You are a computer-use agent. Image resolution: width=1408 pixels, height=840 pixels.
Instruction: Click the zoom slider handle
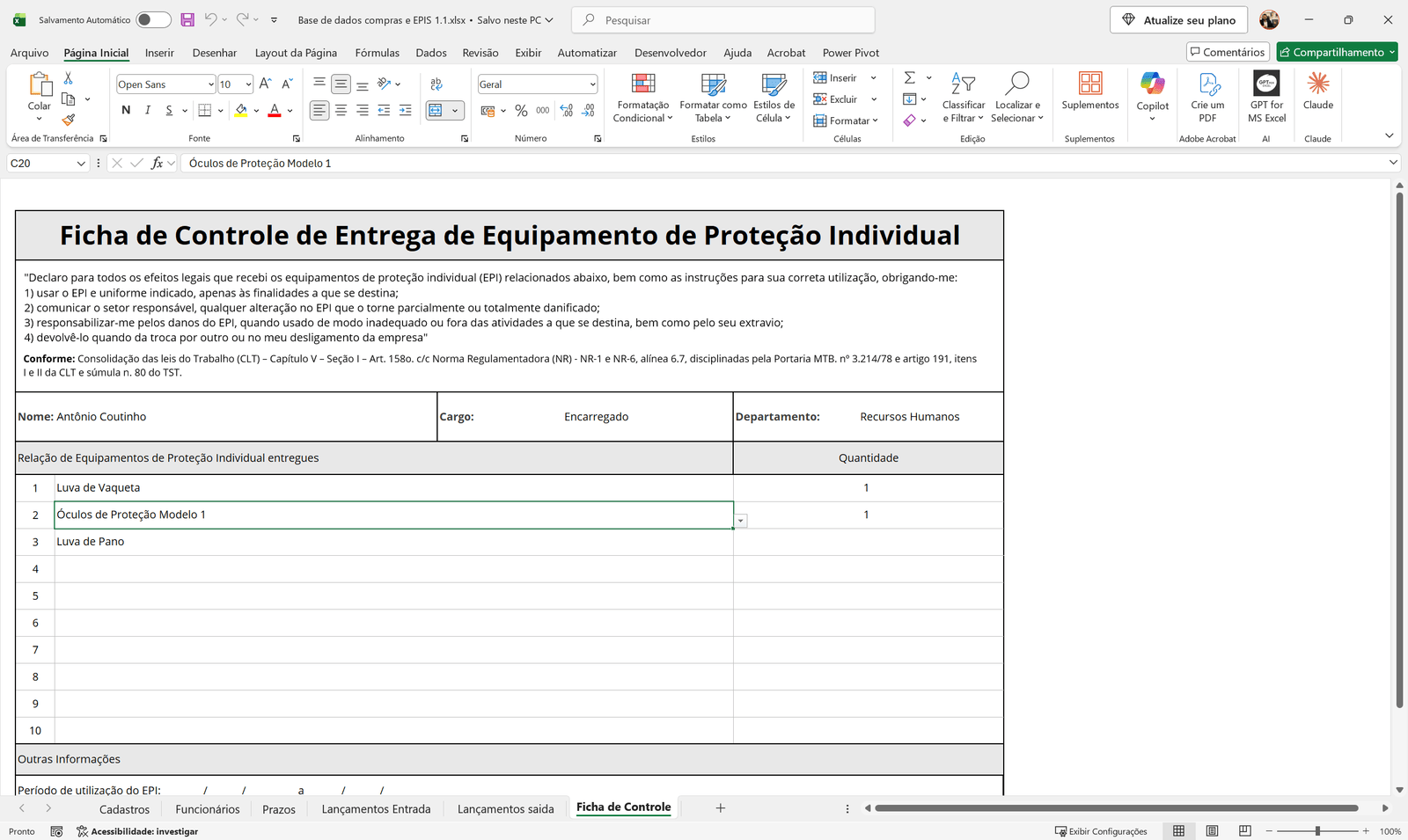1317,831
